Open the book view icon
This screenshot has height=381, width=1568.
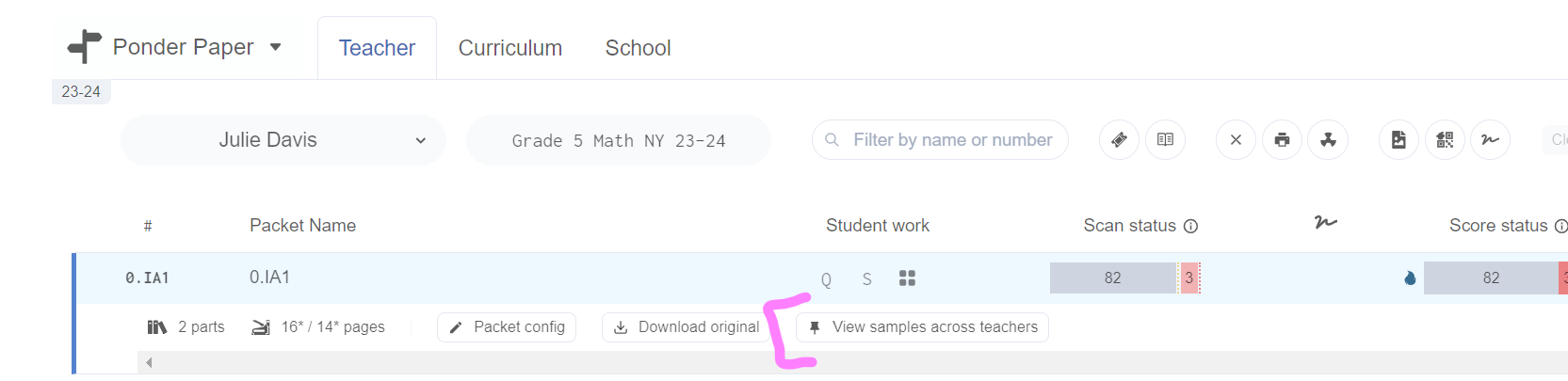coord(1165,140)
